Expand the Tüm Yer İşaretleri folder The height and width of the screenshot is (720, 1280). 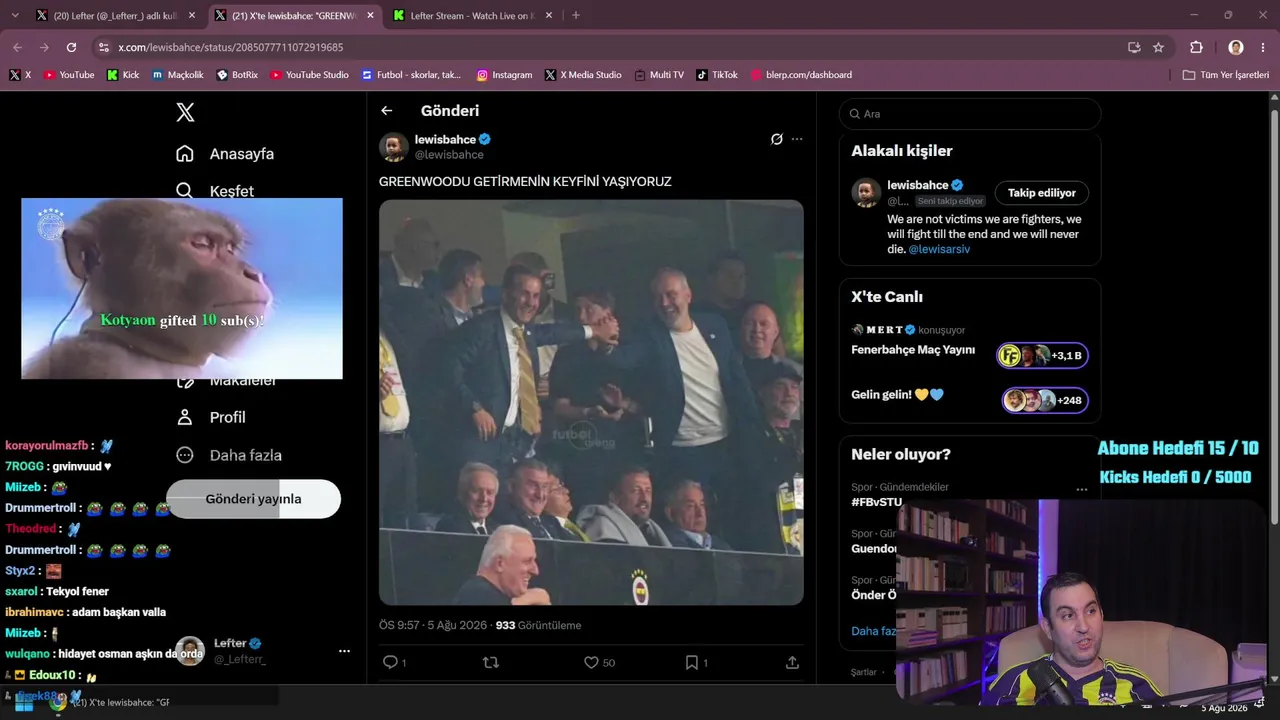point(1225,75)
